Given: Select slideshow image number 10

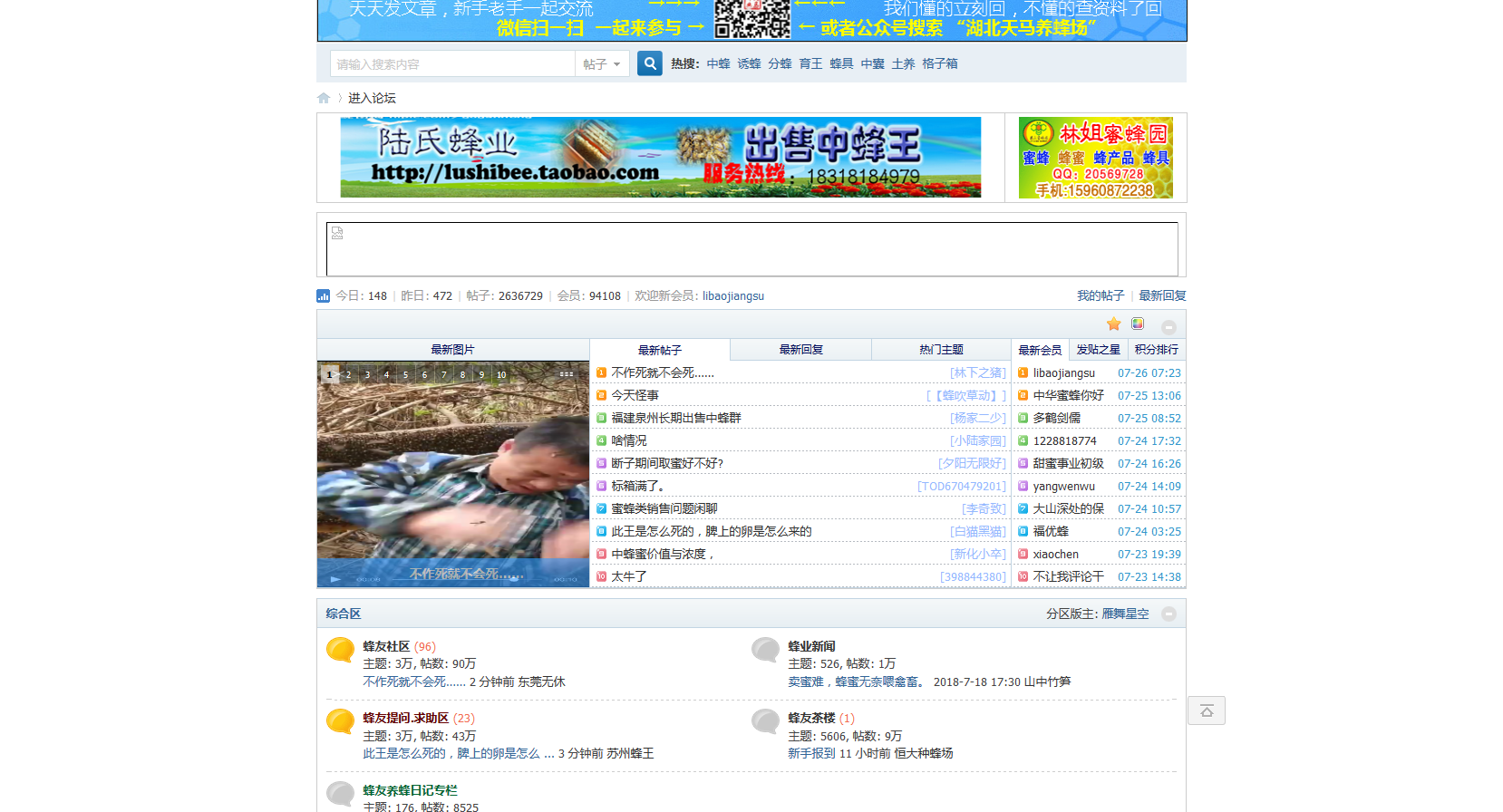Looking at the screenshot, I should point(501,374).
